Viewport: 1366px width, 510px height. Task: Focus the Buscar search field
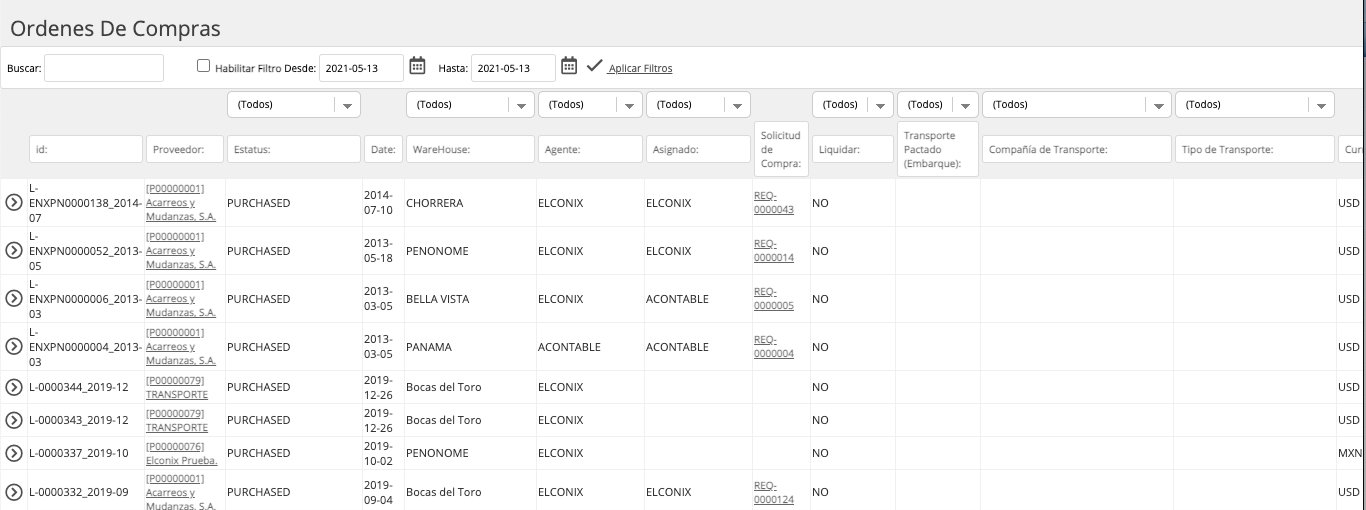click(104, 68)
